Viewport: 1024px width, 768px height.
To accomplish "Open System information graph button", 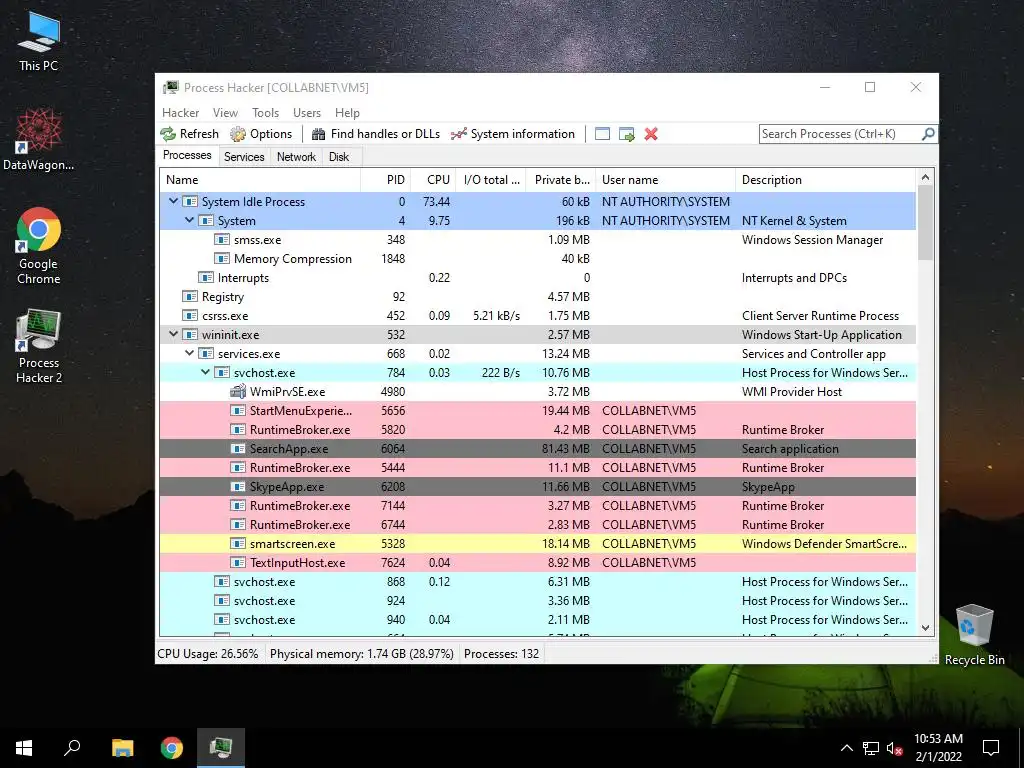I will coord(513,134).
